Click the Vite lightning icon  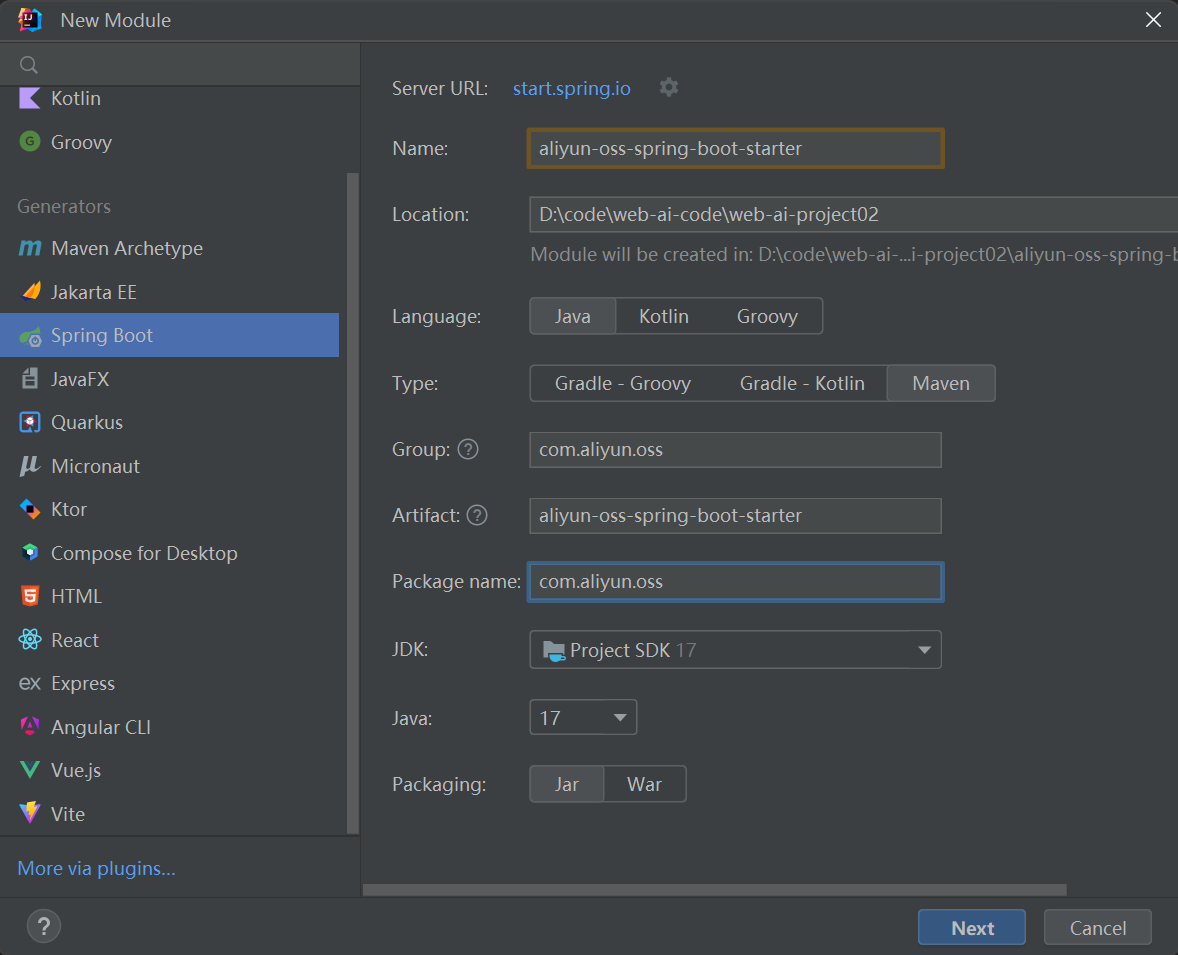click(x=29, y=813)
